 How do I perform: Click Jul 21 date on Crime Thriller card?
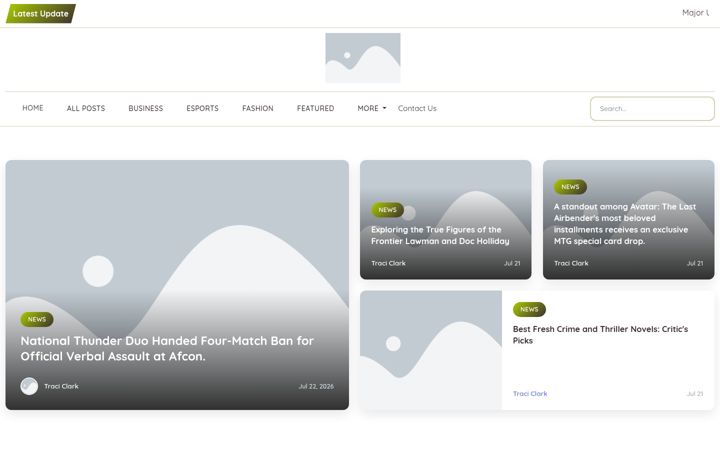coord(695,394)
